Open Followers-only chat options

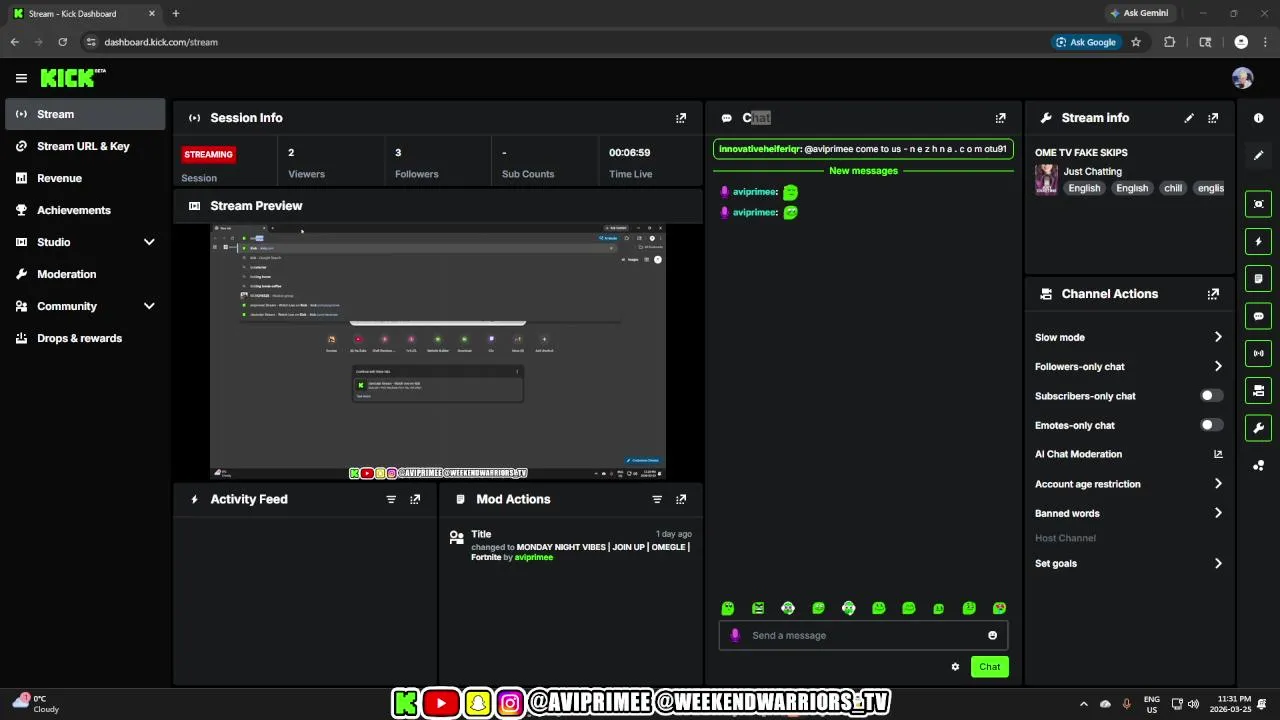tap(1129, 366)
